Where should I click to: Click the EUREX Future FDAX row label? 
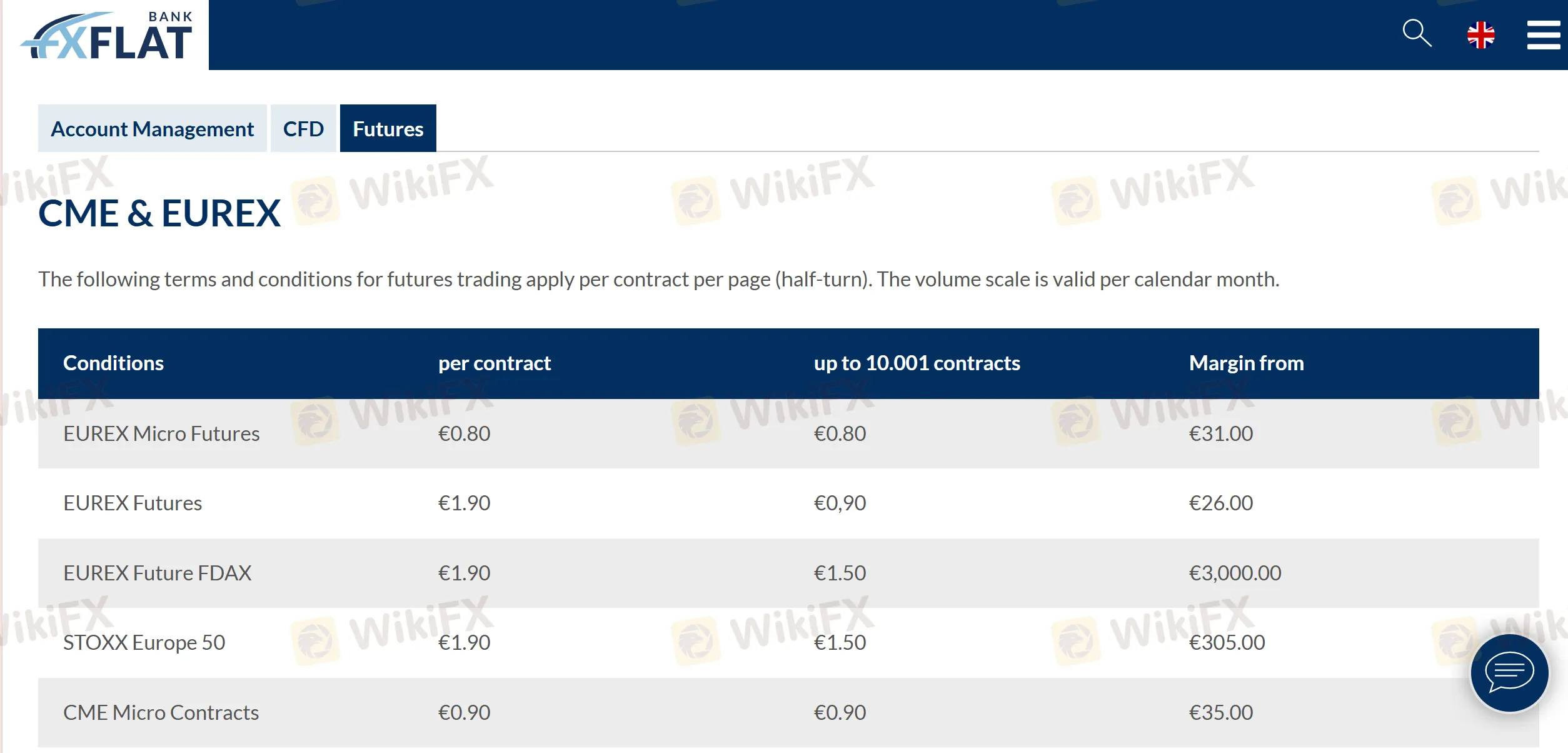pos(157,573)
